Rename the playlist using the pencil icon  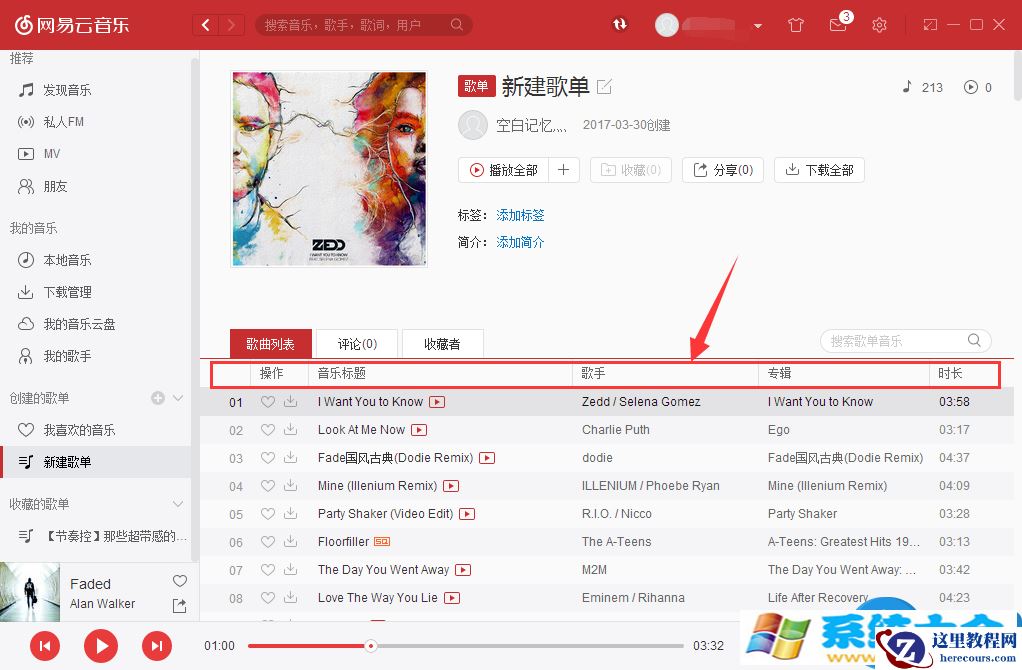[x=604, y=87]
